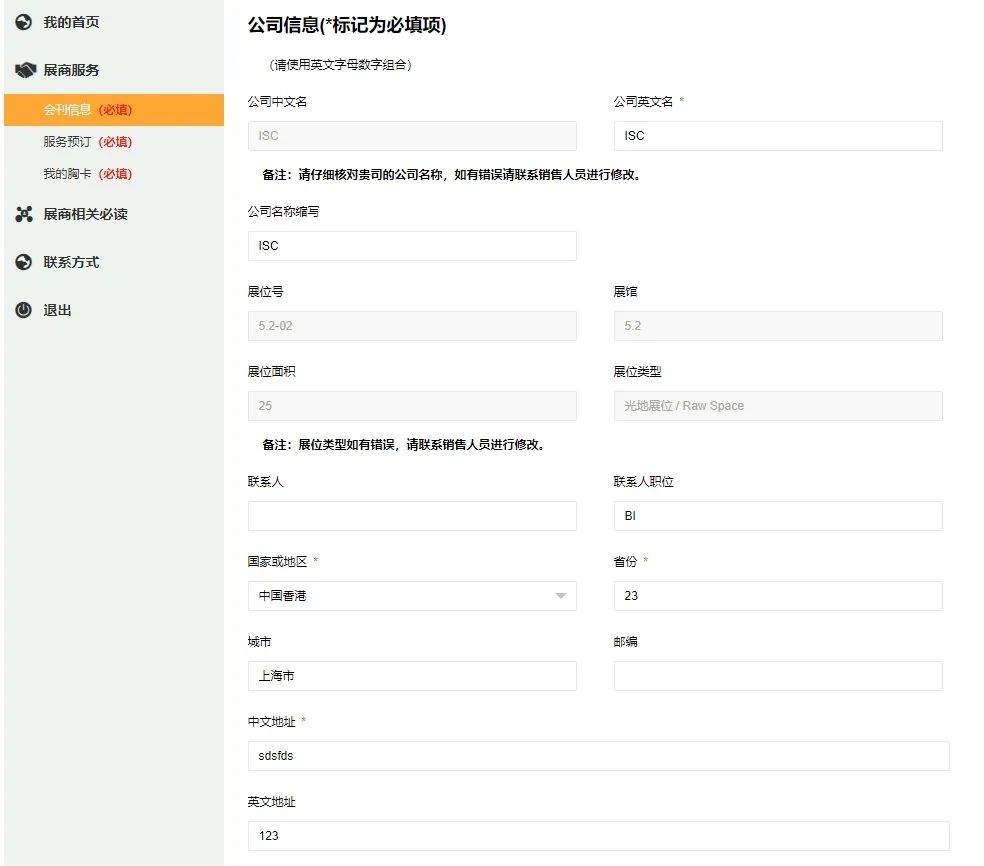Click the 英文地址 field containing 123
The width and height of the screenshot is (984, 866).
(599, 836)
